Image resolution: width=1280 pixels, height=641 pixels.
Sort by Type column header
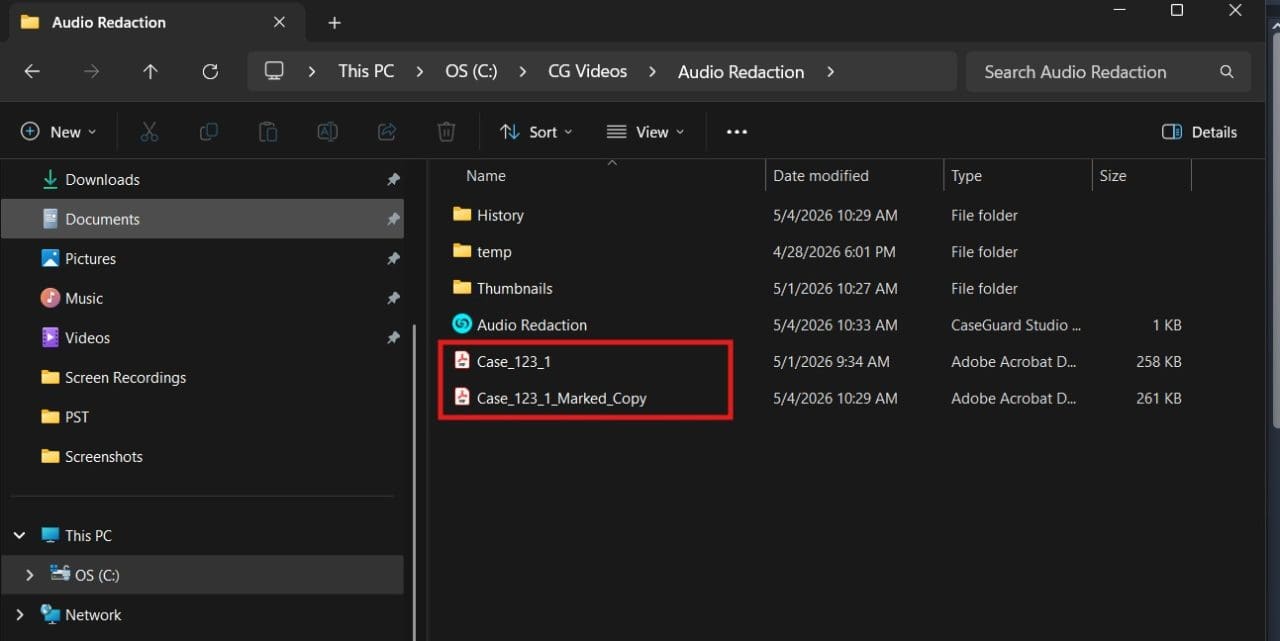[x=966, y=176]
